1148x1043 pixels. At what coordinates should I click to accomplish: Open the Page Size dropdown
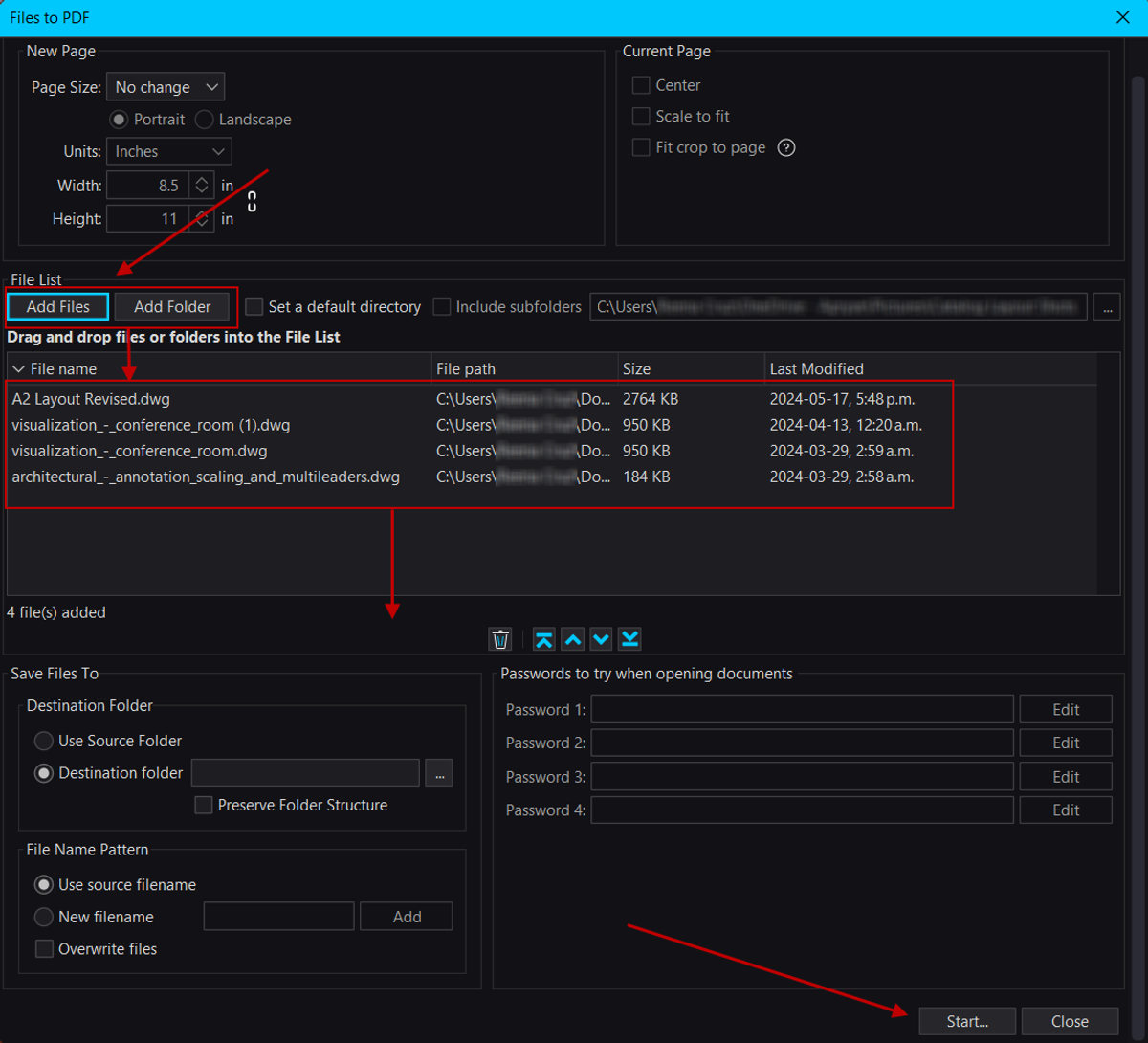click(x=165, y=86)
